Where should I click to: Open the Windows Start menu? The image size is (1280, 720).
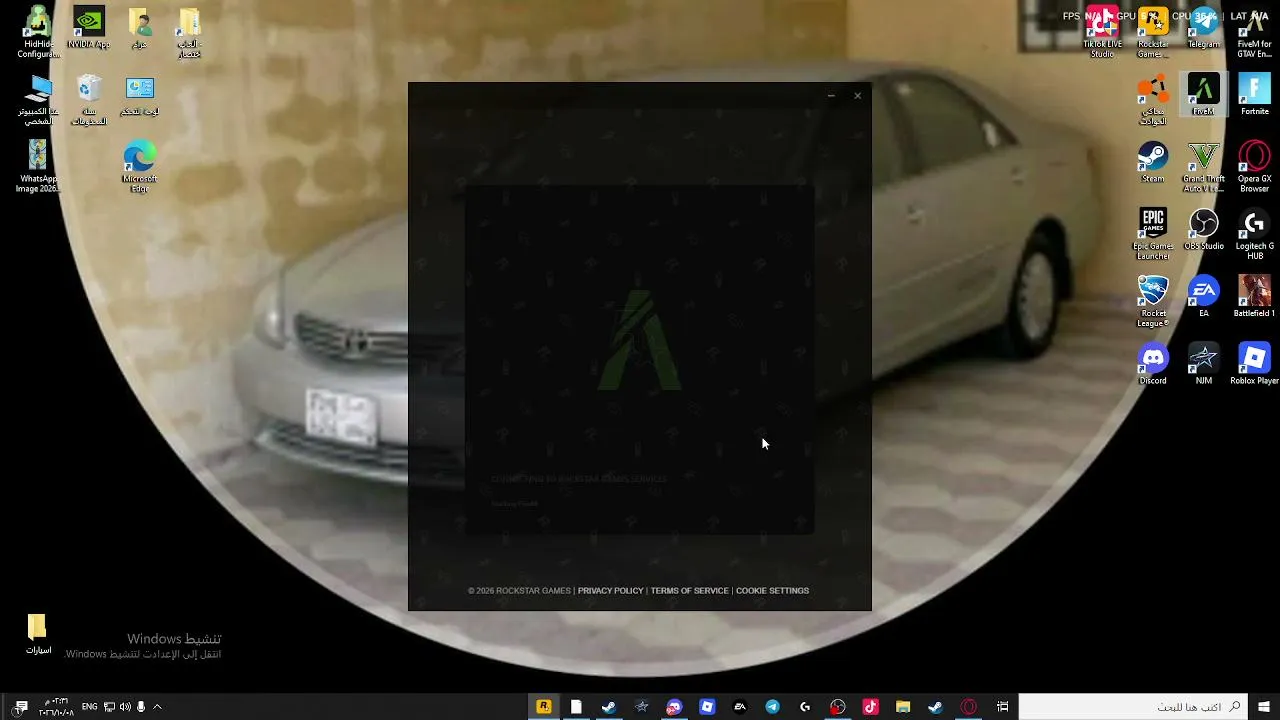1264,707
